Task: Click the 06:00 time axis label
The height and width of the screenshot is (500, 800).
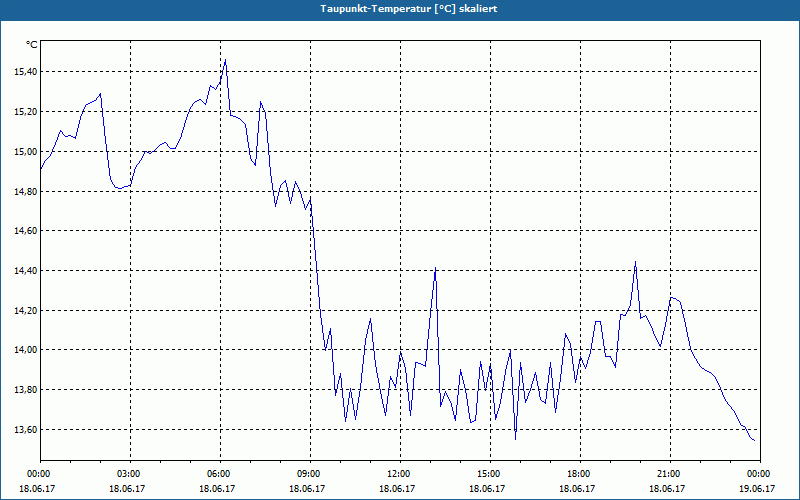Action: click(x=220, y=474)
